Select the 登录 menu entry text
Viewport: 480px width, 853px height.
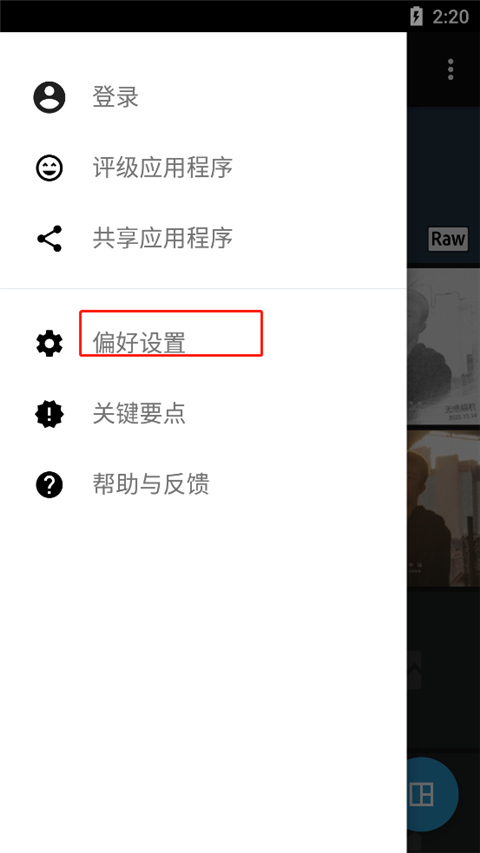point(115,97)
